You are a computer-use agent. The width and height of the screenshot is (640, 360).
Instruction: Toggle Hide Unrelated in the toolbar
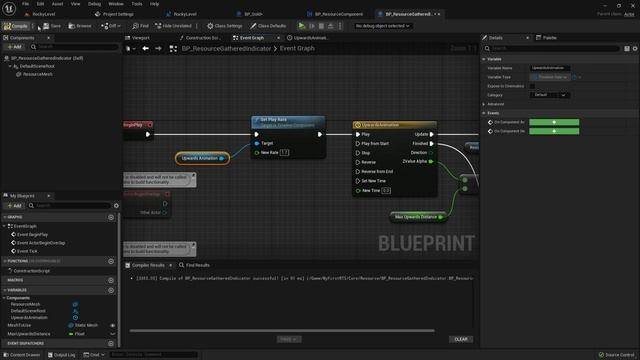tap(173, 26)
